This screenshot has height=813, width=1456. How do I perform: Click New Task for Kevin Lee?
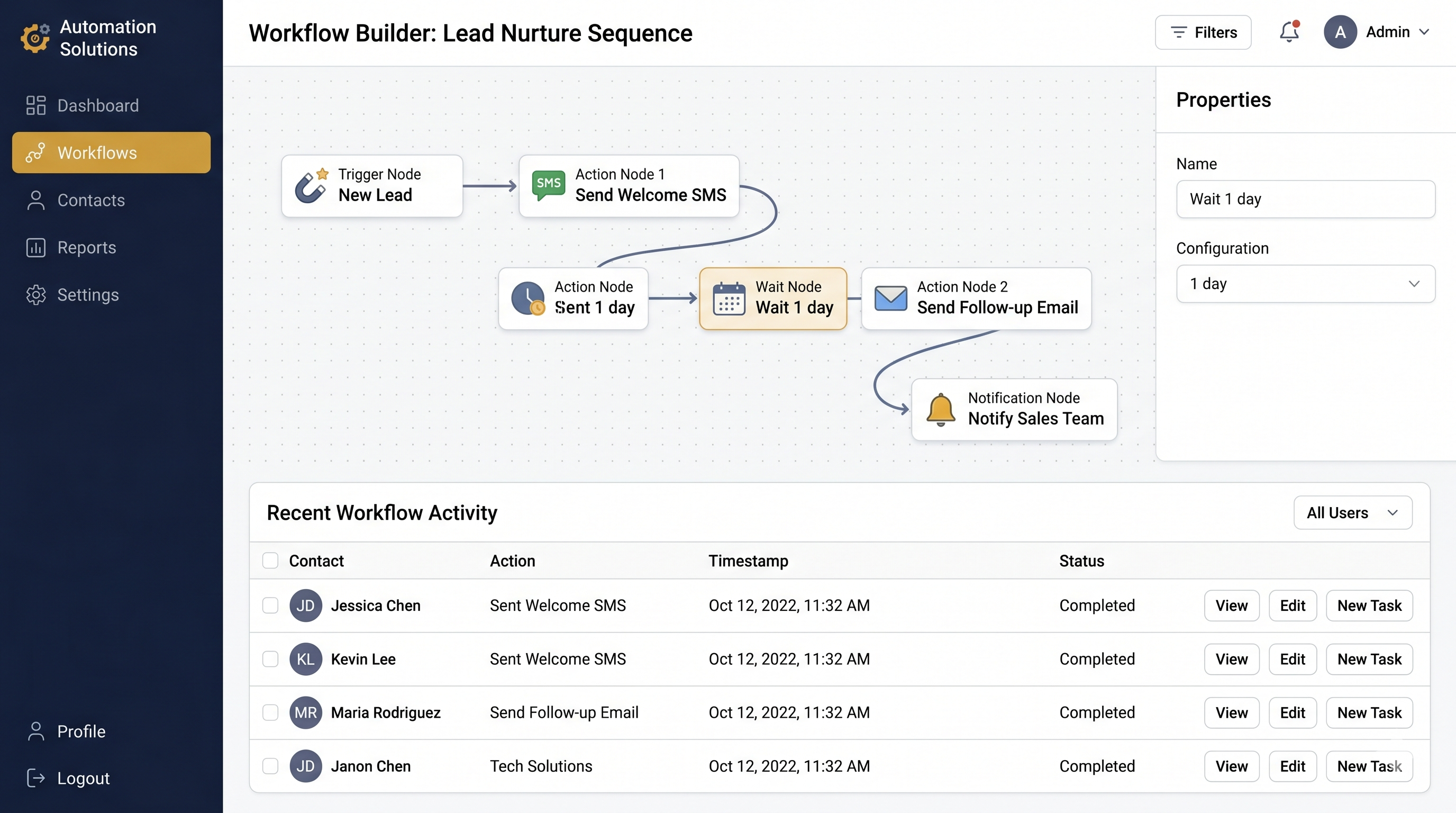pyautogui.click(x=1370, y=659)
